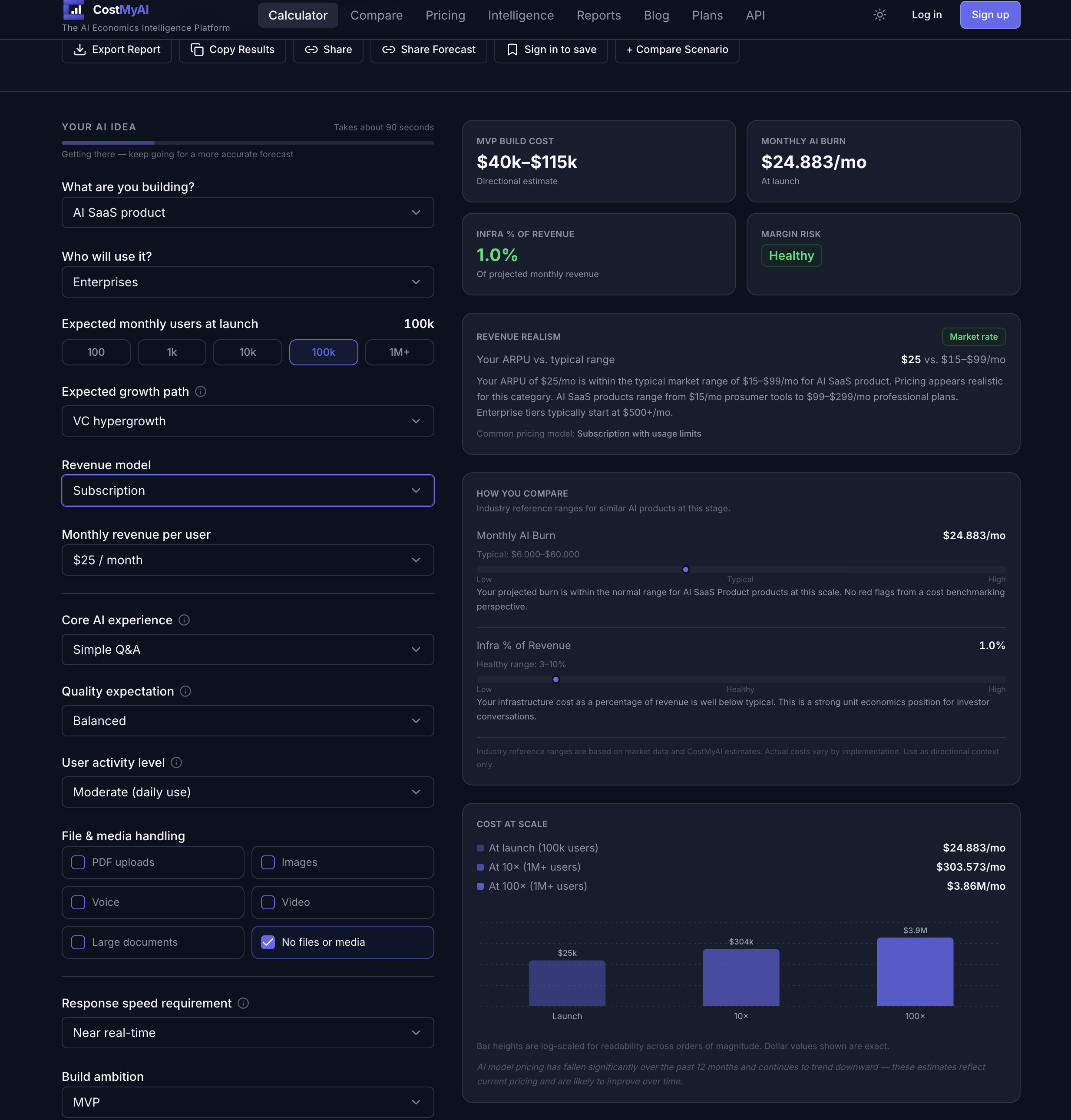Click the "$303.573/mo" cost at scale value

971,867
